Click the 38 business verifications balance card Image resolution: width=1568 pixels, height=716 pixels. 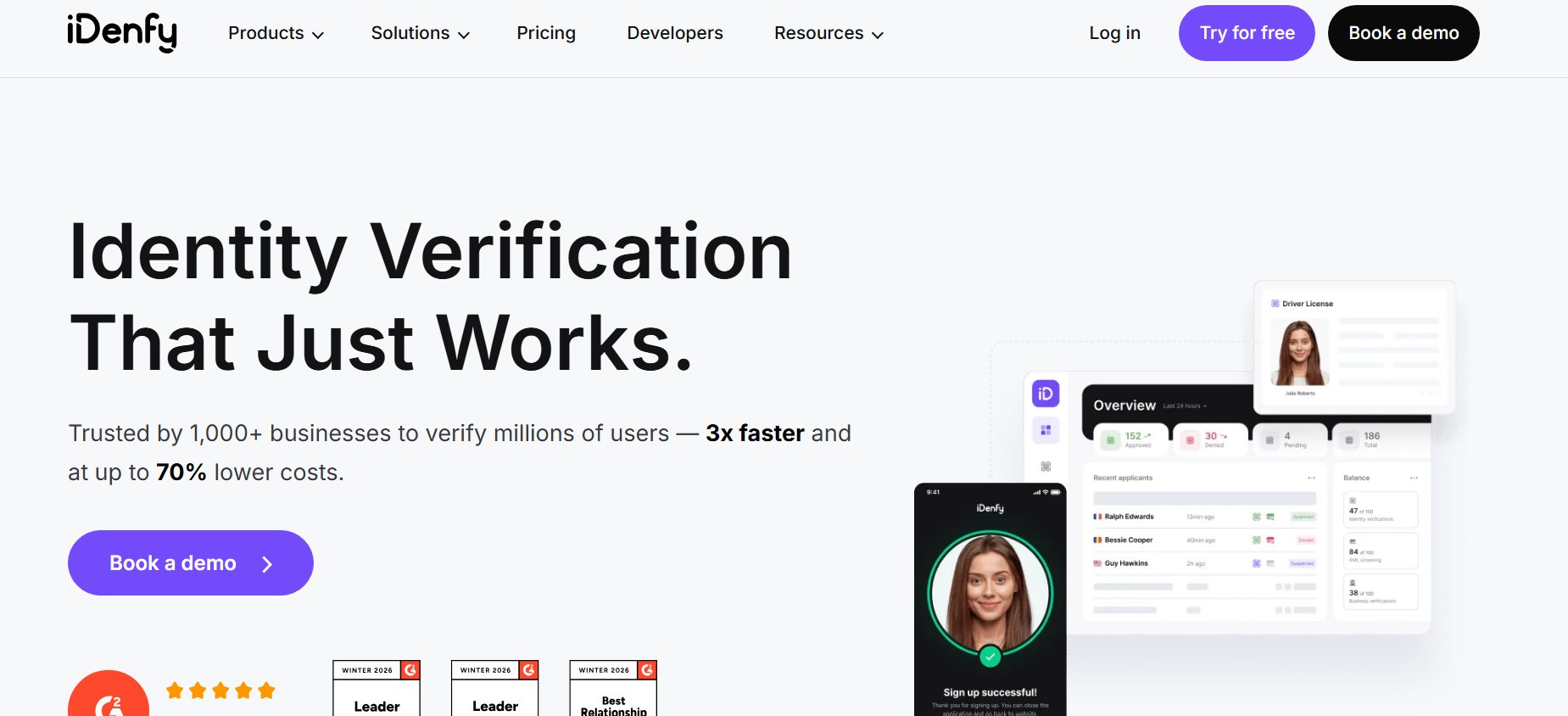(x=1381, y=591)
